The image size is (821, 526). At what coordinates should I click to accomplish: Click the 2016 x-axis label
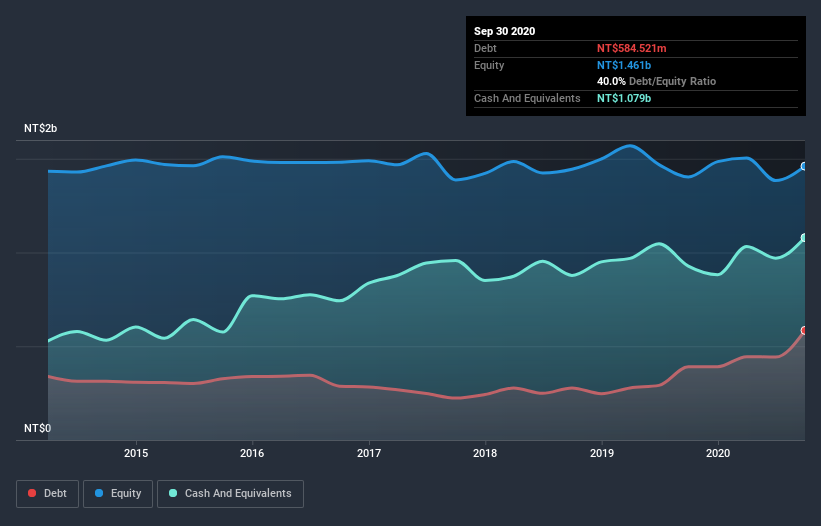pos(252,453)
